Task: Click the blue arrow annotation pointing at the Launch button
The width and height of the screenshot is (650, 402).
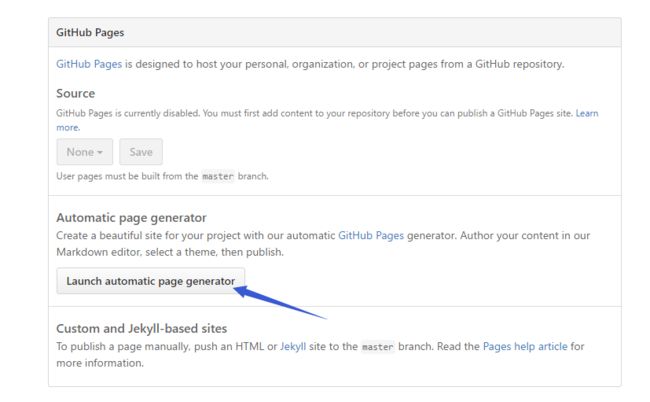Action: tap(280, 303)
